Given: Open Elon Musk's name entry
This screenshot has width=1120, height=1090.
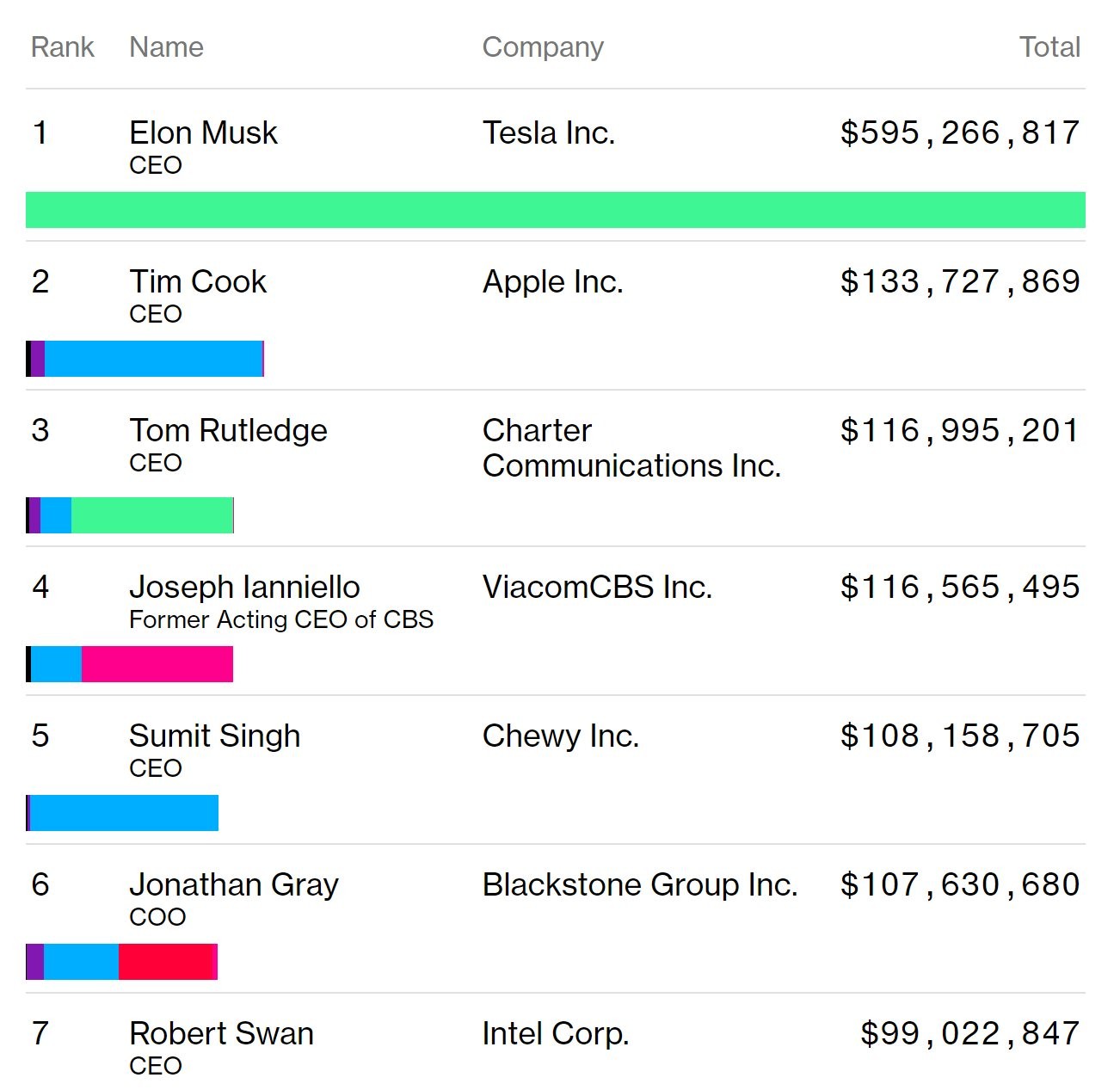Looking at the screenshot, I should [x=203, y=133].
